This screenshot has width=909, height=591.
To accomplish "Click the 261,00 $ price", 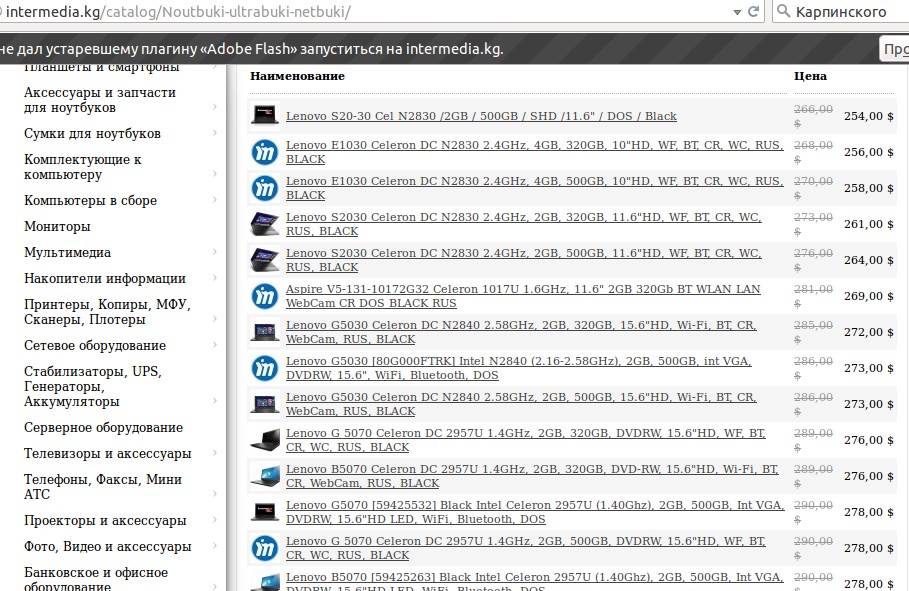I will point(868,224).
